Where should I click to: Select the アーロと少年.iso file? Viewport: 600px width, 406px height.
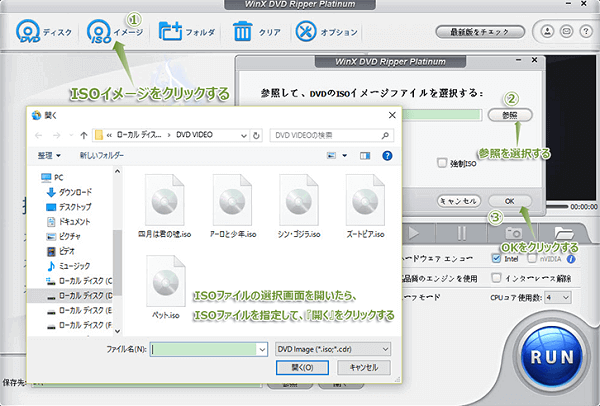click(x=233, y=207)
